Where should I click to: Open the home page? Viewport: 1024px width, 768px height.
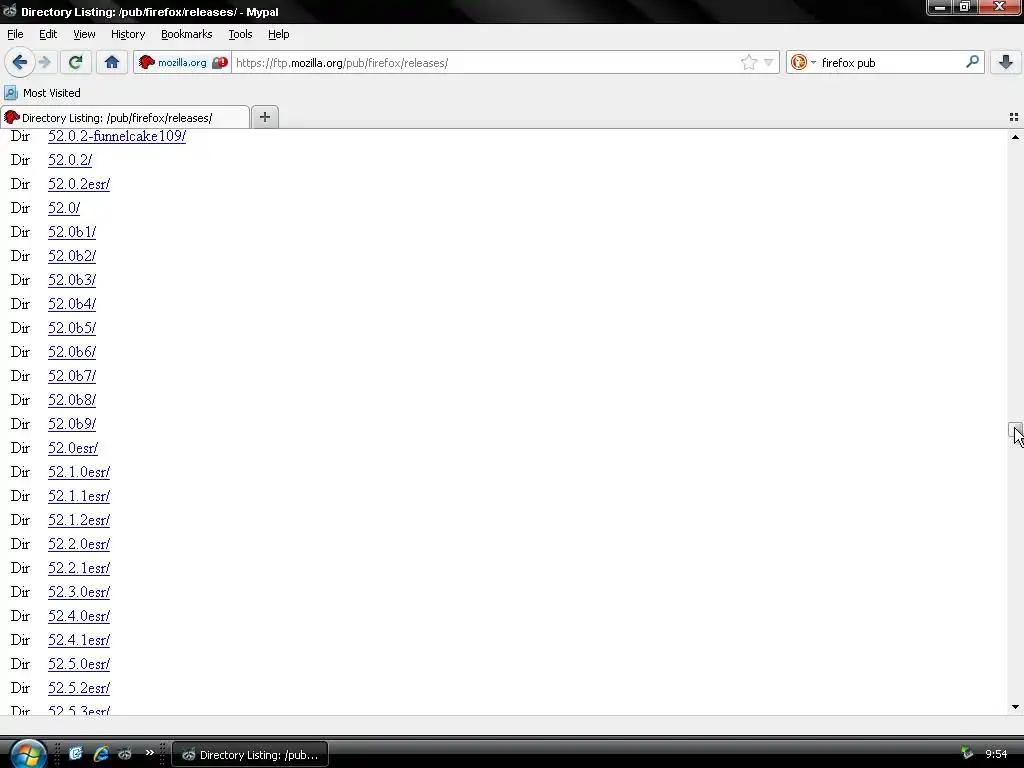click(112, 62)
